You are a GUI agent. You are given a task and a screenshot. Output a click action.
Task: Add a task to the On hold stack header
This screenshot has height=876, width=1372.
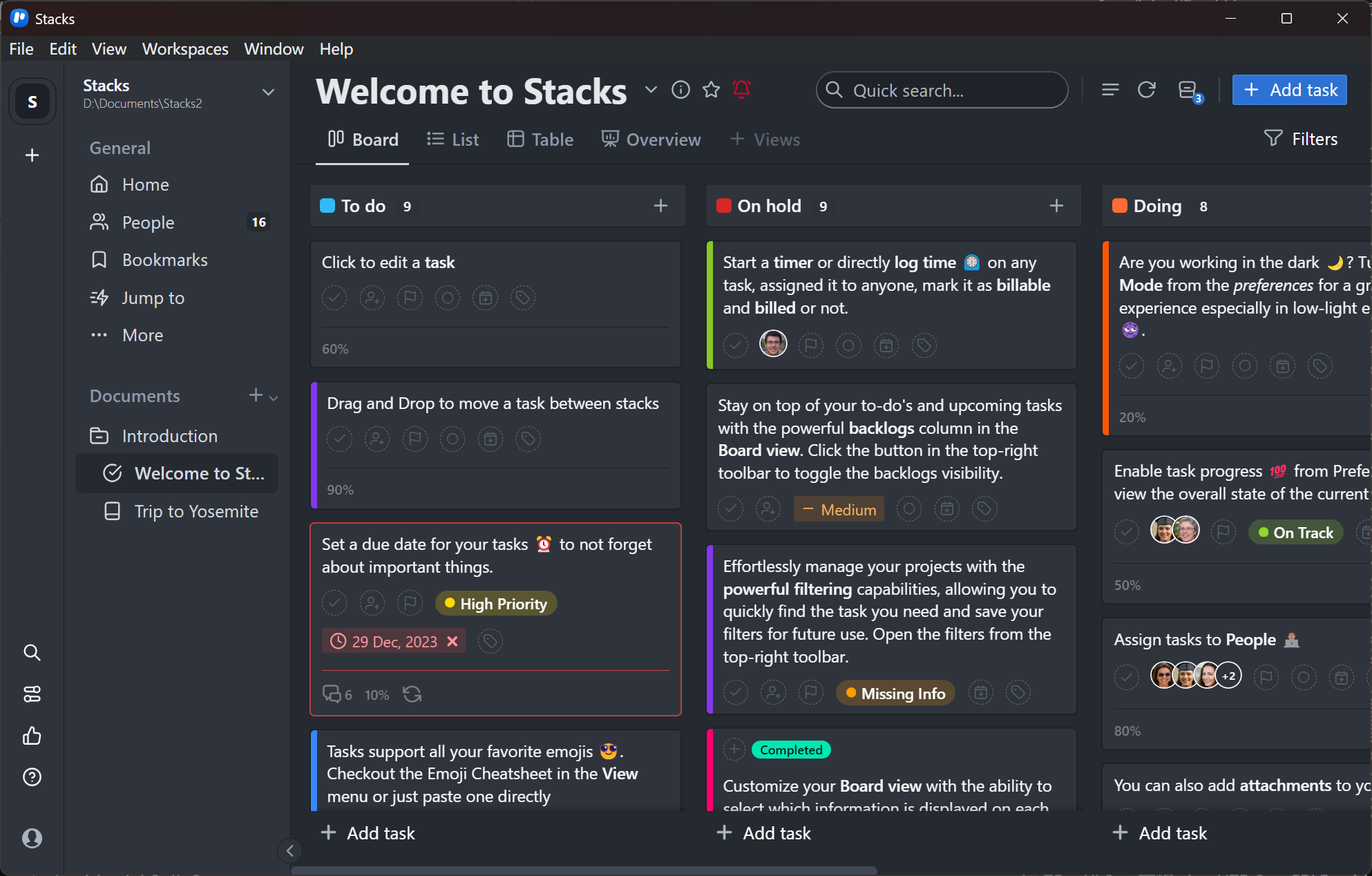click(x=1056, y=206)
